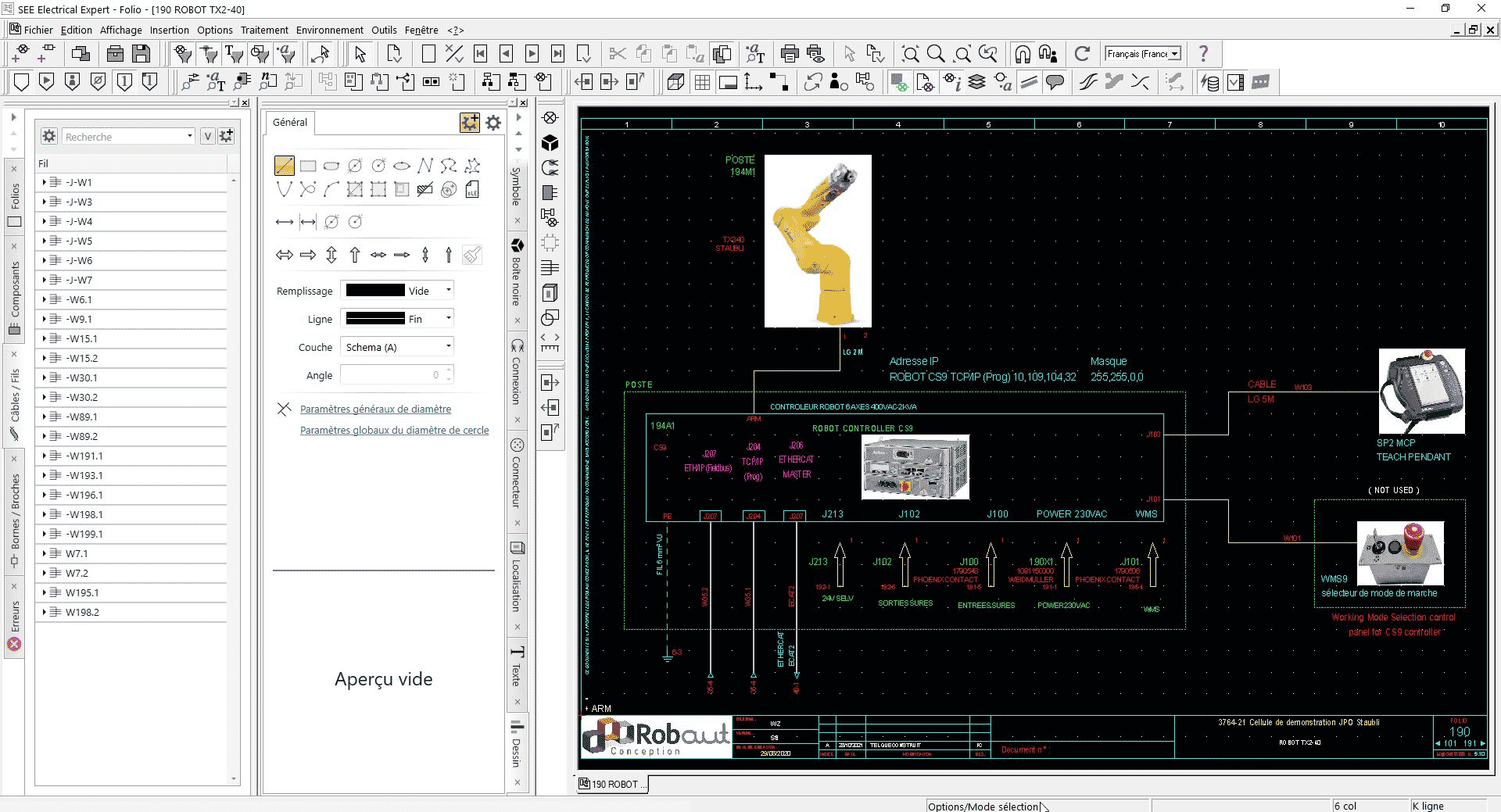The width and height of the screenshot is (1501, 812).
Task: Click the V filter button
Action: click(207, 136)
